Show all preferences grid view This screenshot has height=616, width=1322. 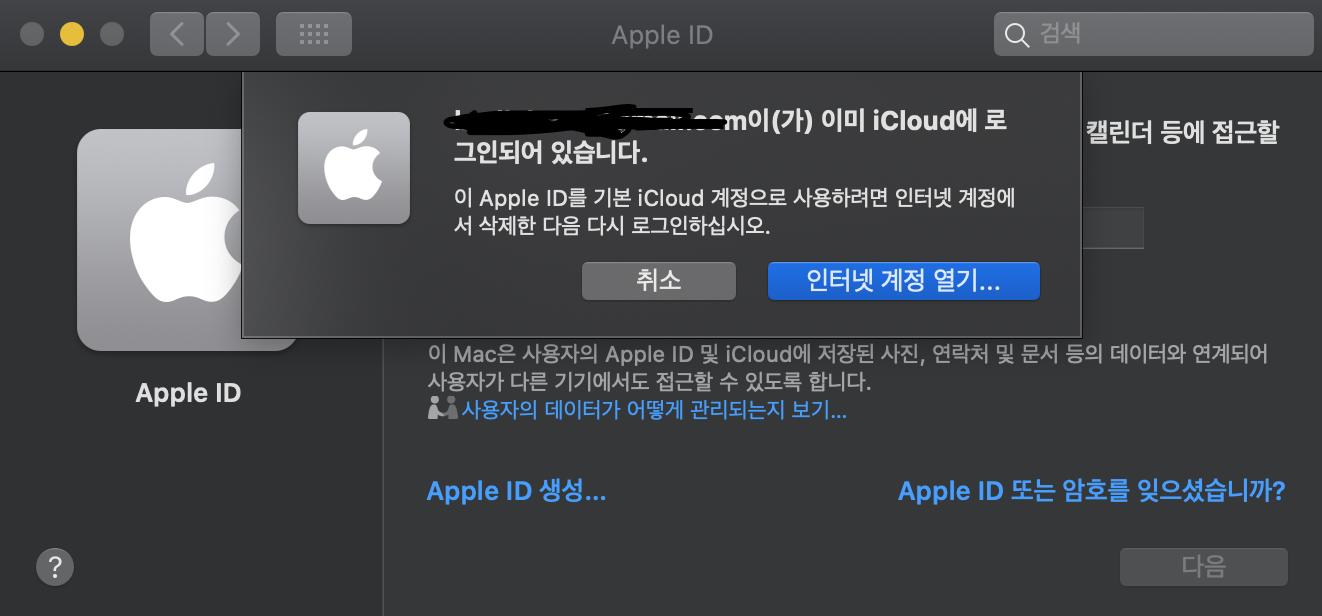(x=313, y=34)
